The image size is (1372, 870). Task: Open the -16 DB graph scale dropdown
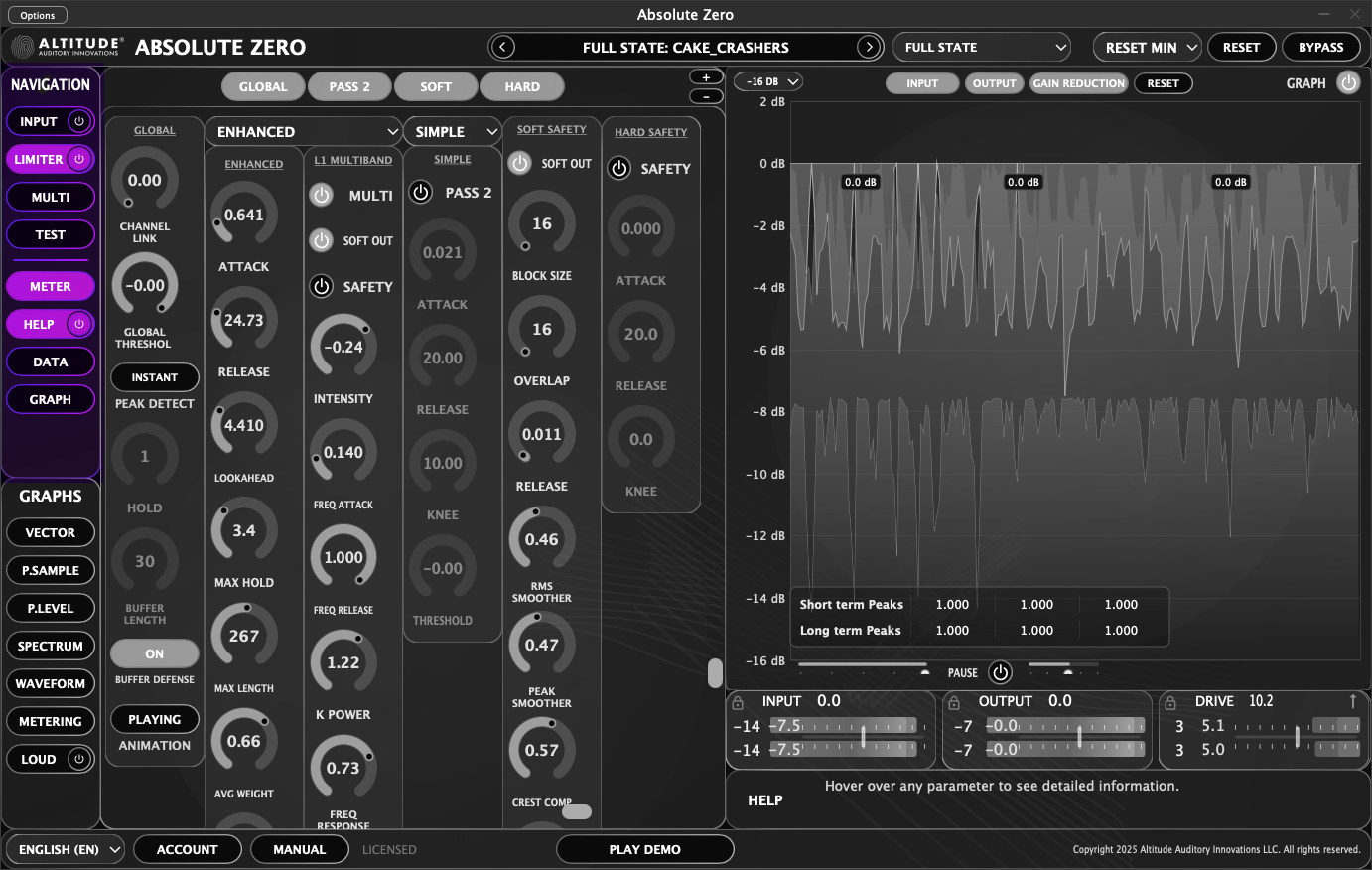766,80
